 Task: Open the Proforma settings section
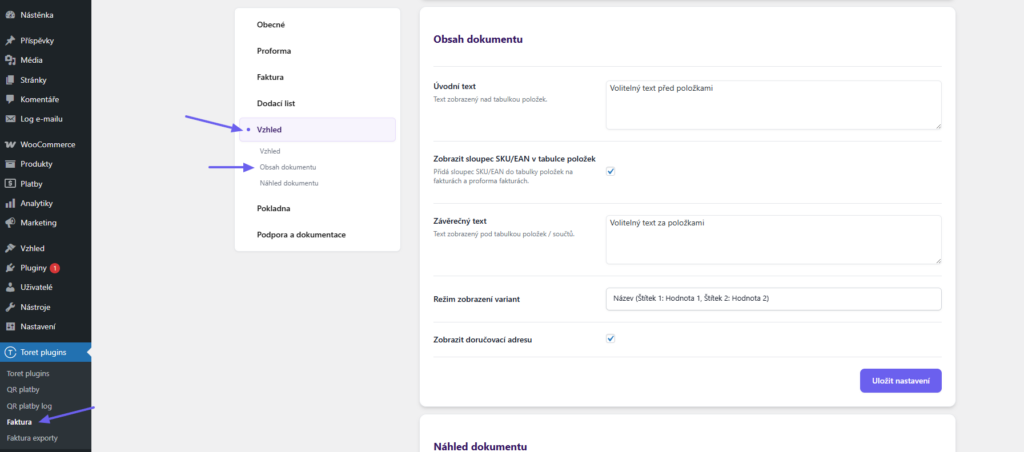click(x=274, y=51)
